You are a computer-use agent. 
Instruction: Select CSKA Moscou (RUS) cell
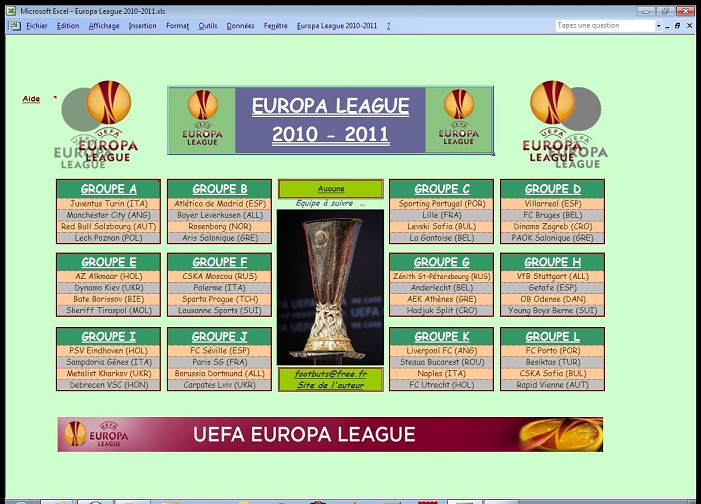pyautogui.click(x=220, y=276)
